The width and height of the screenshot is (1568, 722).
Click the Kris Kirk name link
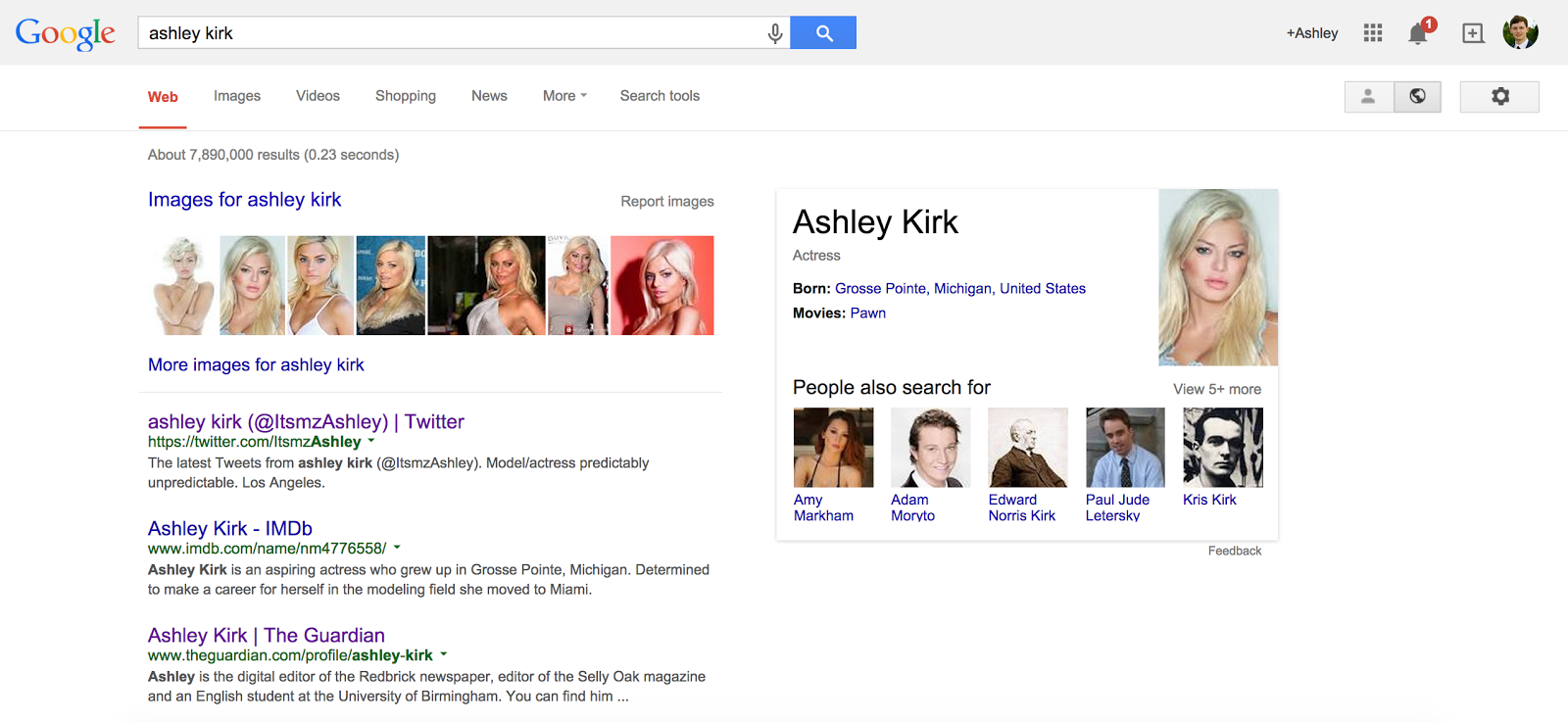click(1209, 500)
